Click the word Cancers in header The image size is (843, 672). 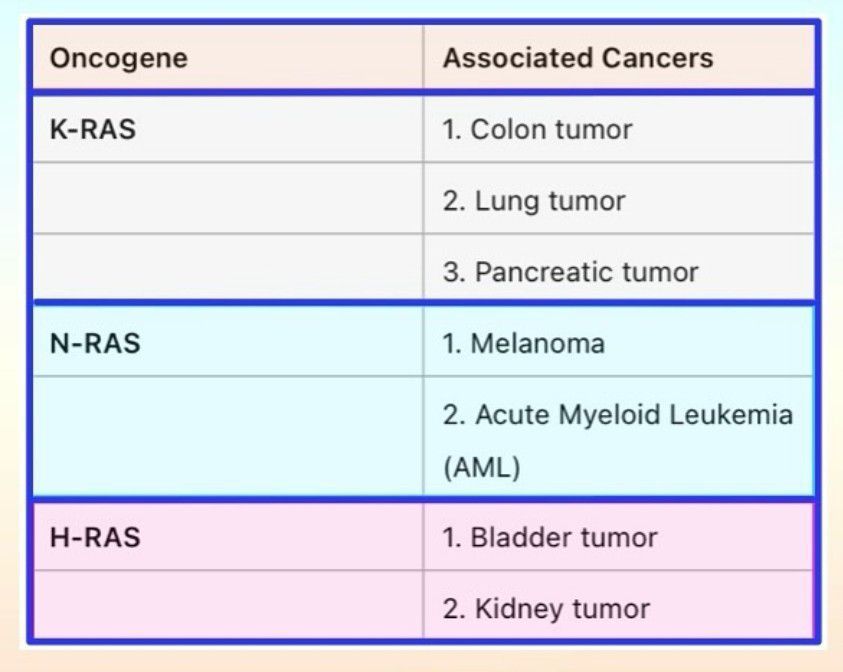click(x=667, y=58)
